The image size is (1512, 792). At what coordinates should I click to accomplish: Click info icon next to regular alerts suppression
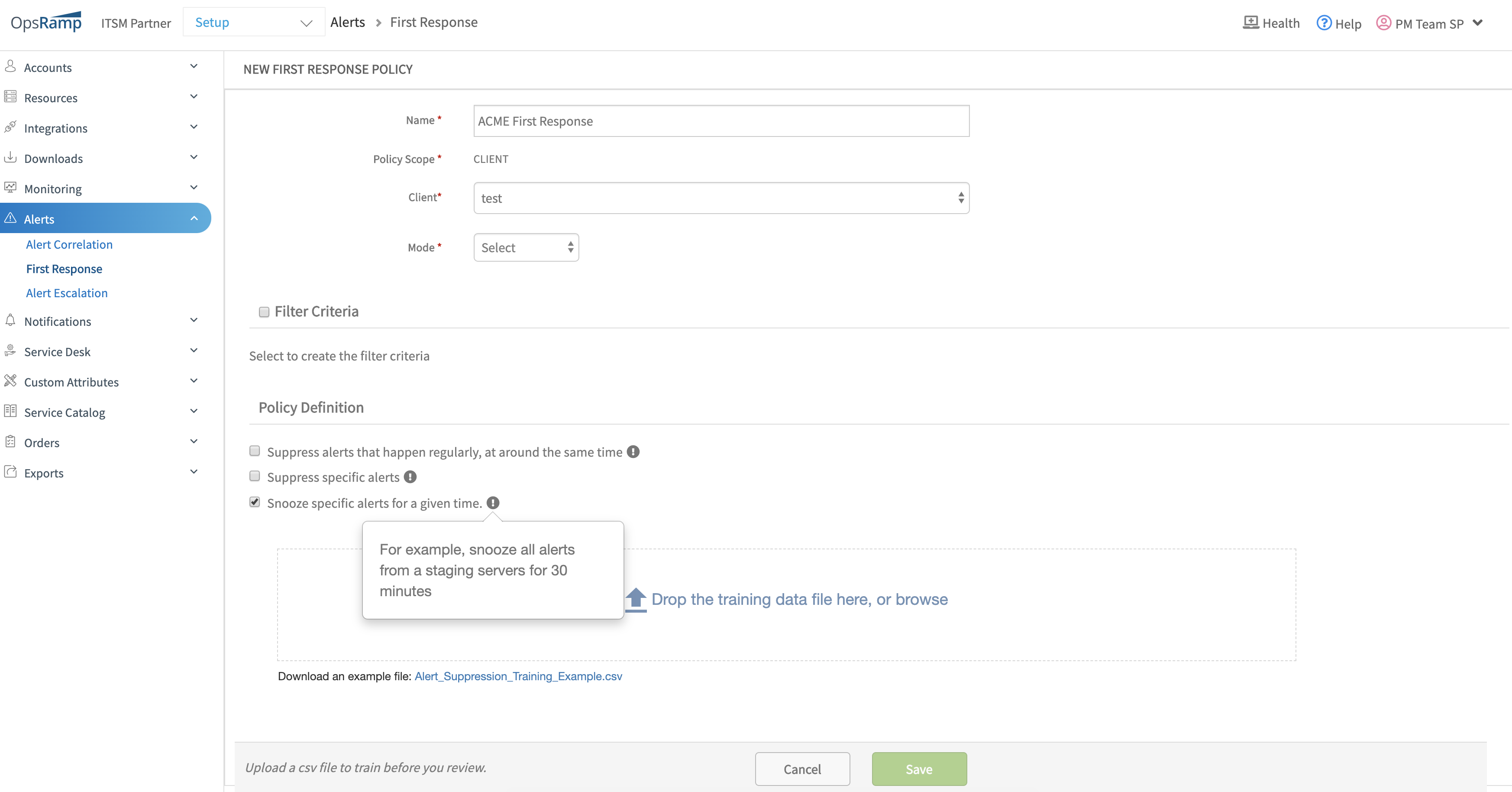click(633, 452)
